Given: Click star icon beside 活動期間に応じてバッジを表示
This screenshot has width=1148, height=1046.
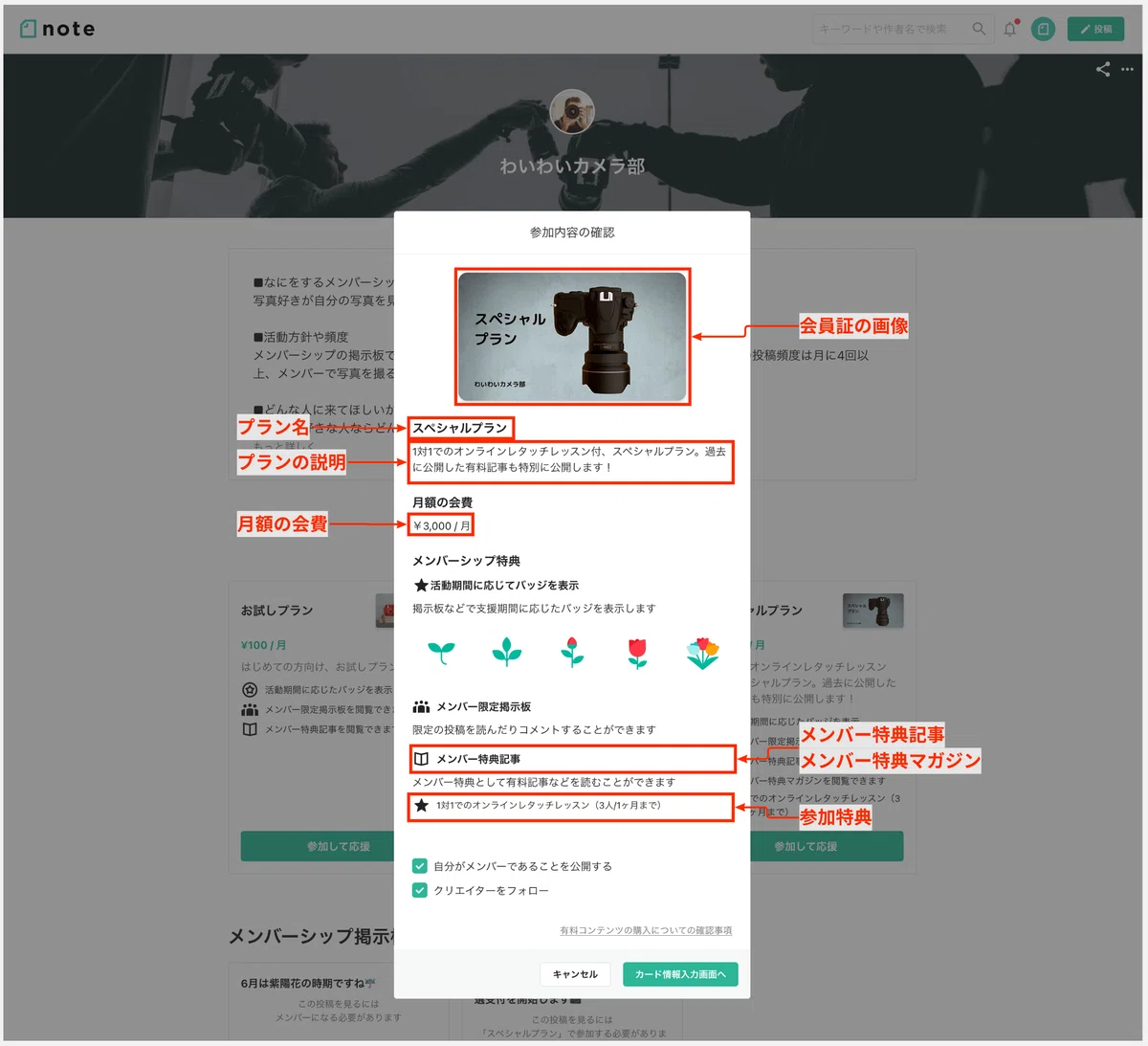Looking at the screenshot, I should [x=421, y=585].
